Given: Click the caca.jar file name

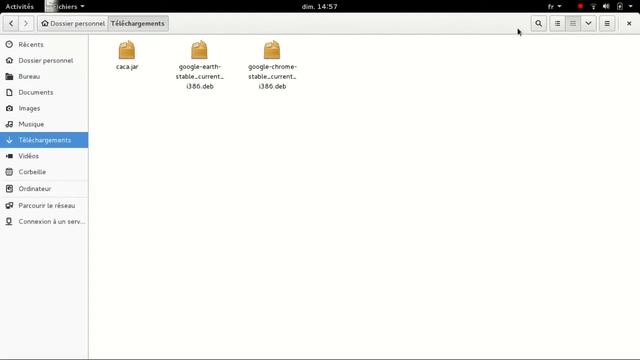Looking at the screenshot, I should pyautogui.click(x=127, y=67).
